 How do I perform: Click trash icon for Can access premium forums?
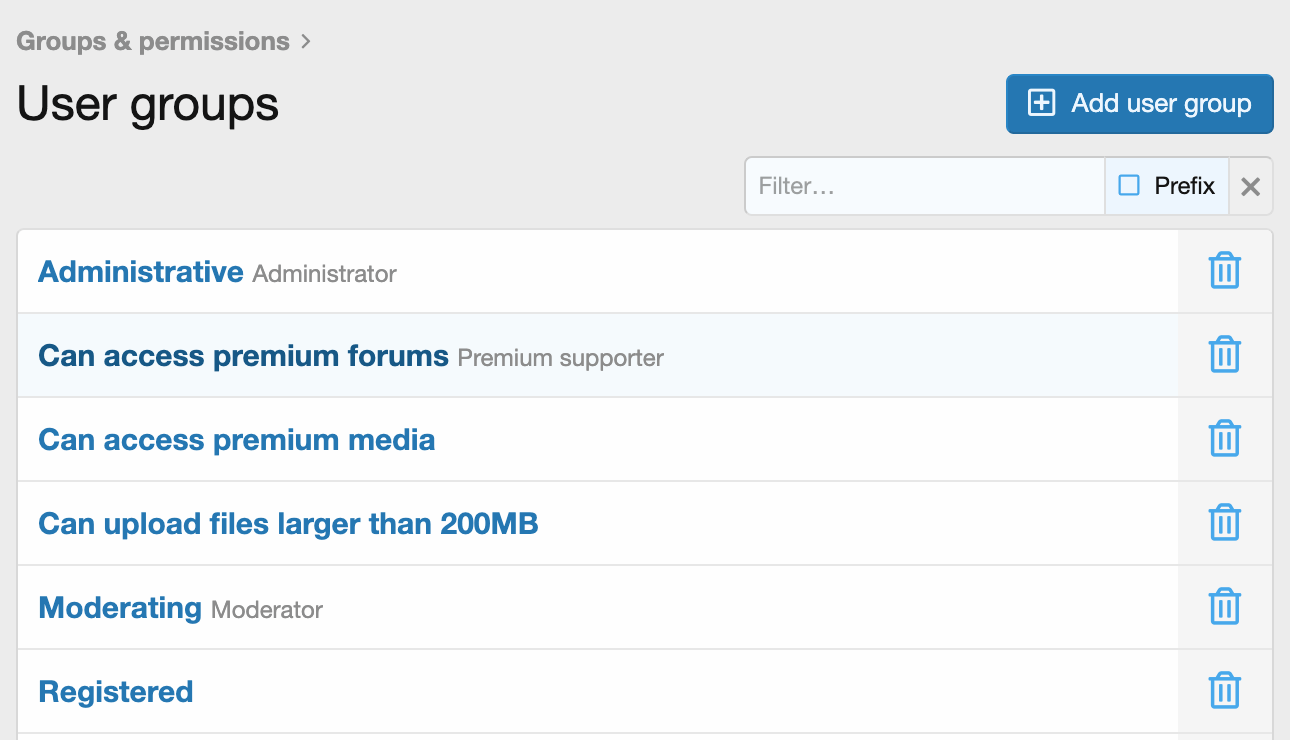point(1225,355)
